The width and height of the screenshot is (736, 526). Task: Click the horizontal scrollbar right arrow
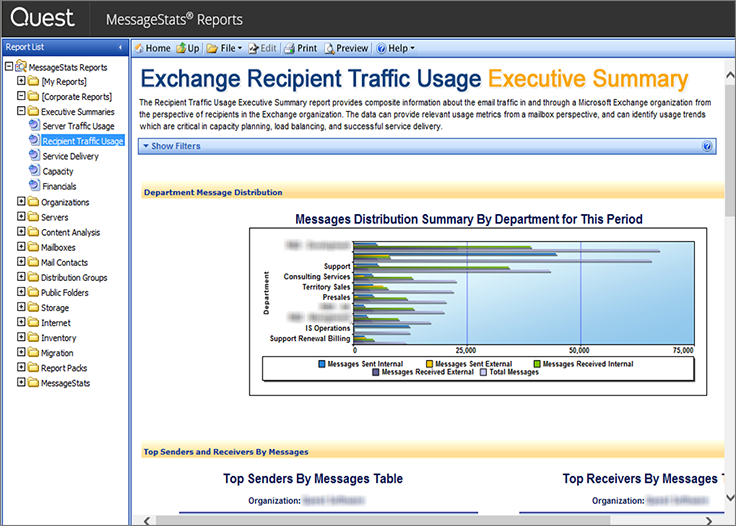709,521
